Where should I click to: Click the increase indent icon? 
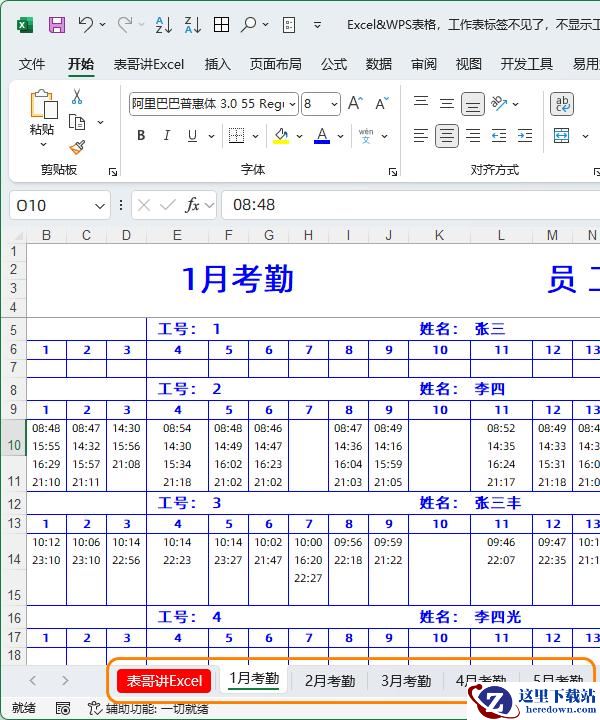(x=525, y=135)
